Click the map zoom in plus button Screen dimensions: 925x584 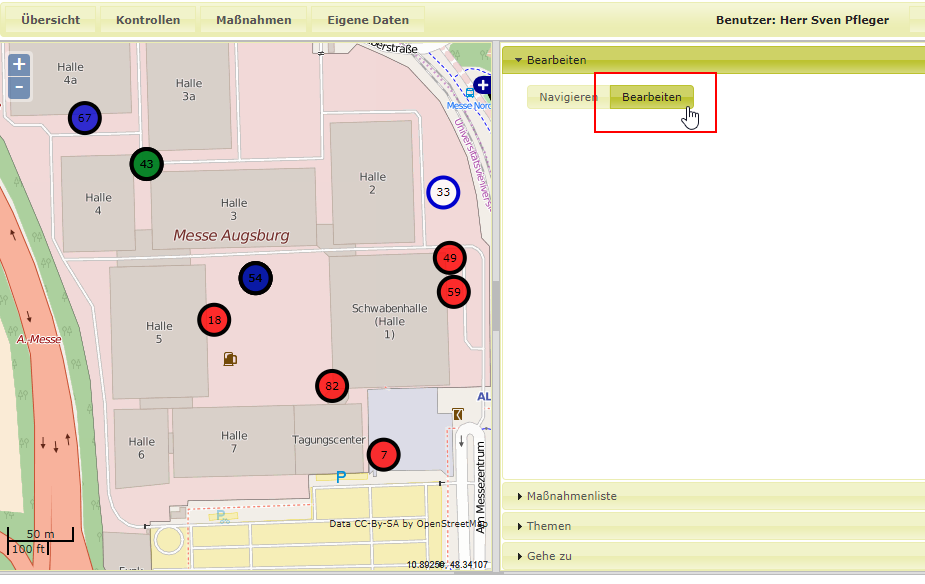click(19, 65)
